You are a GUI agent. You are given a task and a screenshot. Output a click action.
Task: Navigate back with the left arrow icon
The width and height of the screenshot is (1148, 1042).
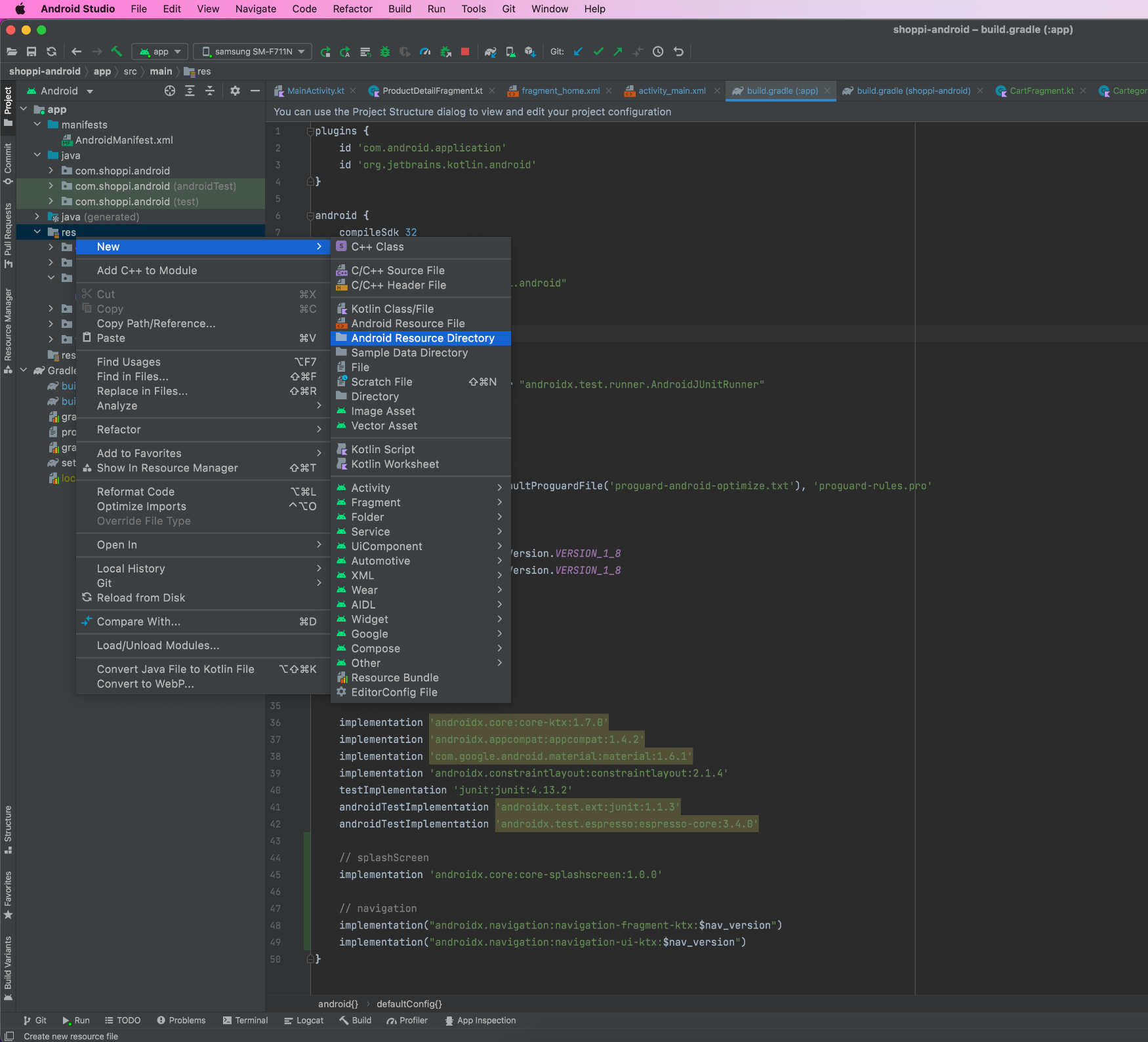point(76,52)
